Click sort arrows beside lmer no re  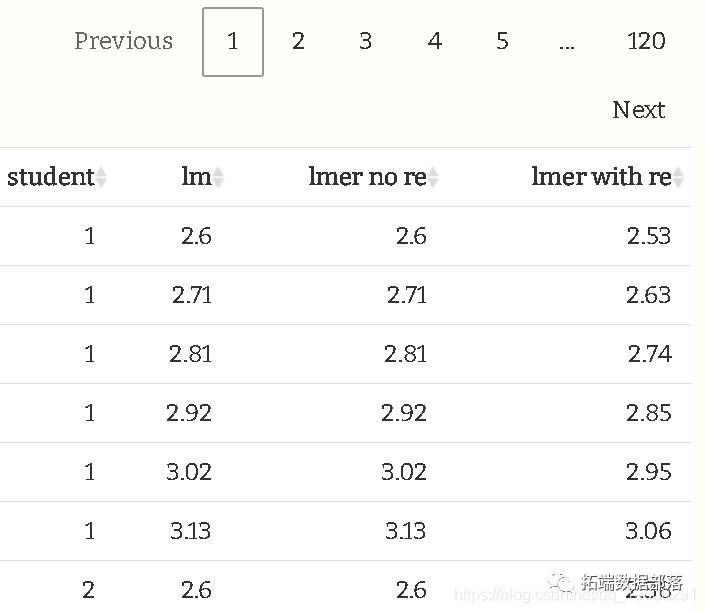point(433,178)
